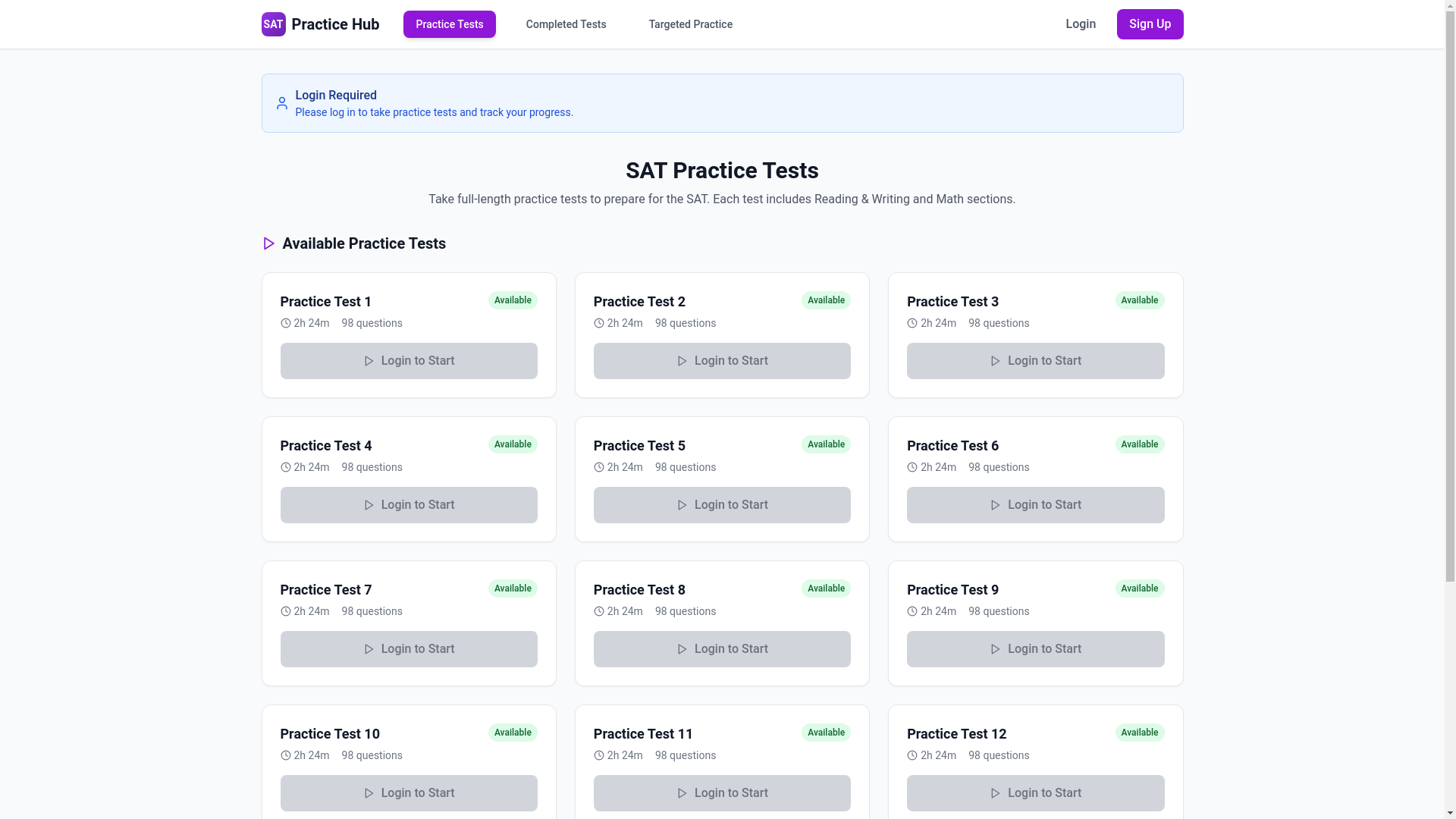Click the Login link in header
The height and width of the screenshot is (819, 1456).
point(1080,24)
